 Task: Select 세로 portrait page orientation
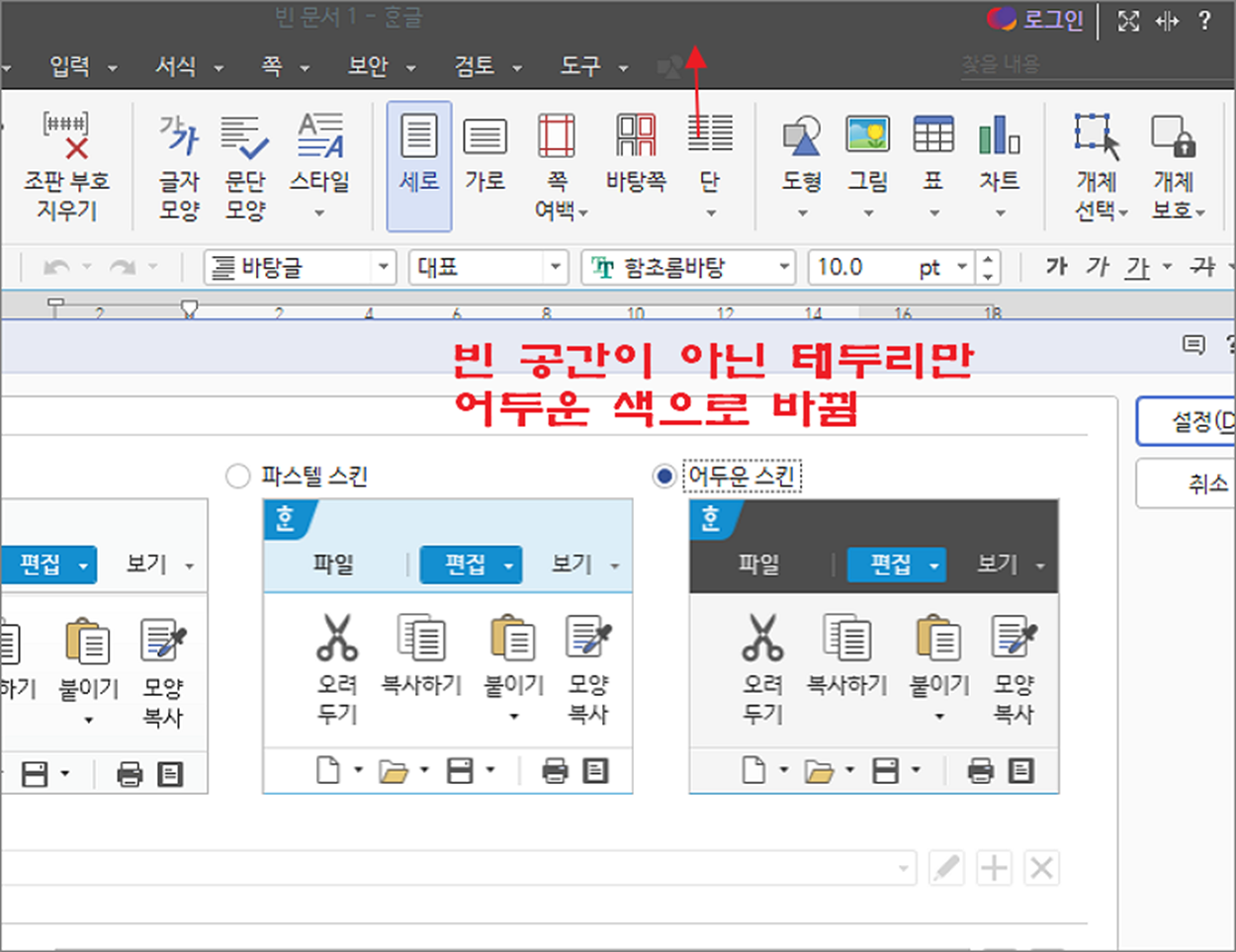419,166
